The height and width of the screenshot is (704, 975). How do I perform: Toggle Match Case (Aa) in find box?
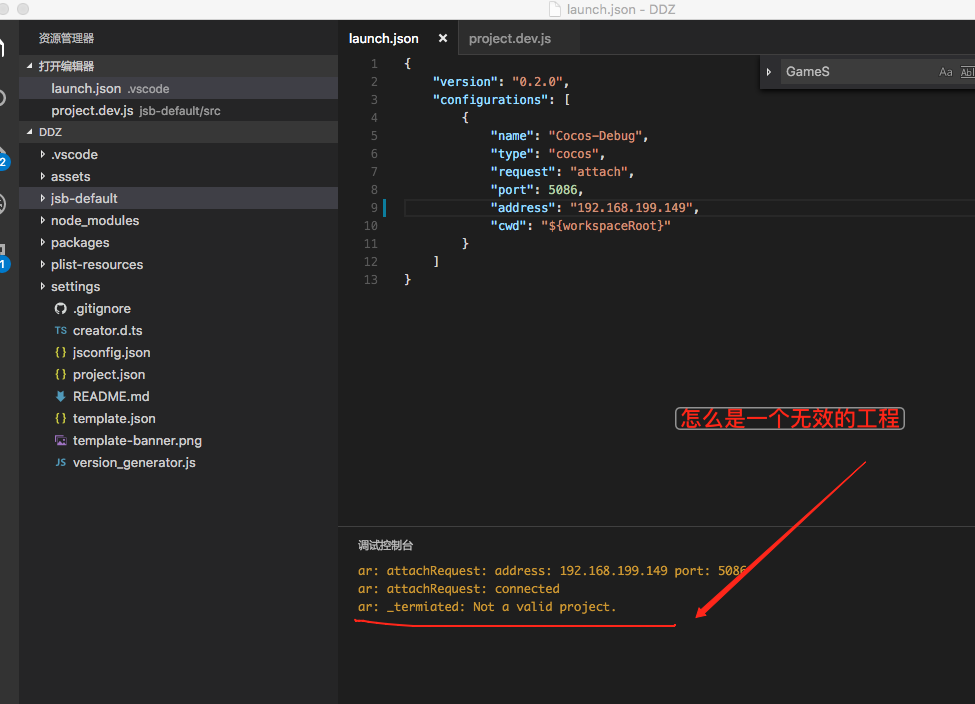[945, 72]
